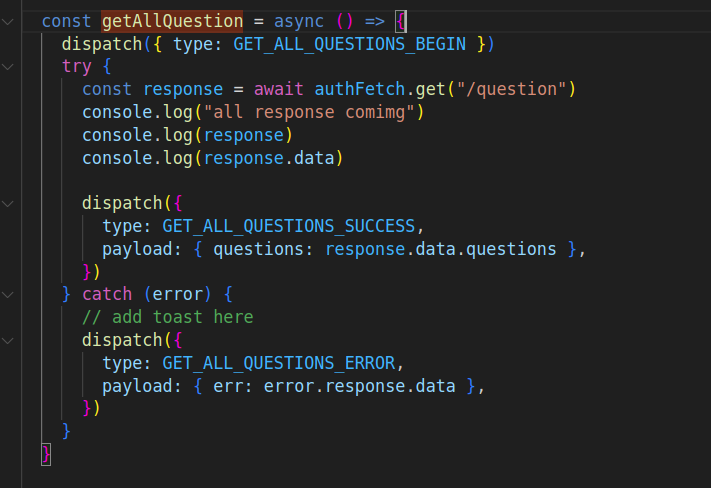Fold the GET_ALL_QUESTIONS_ERROR dispatch call

click(x=8, y=340)
